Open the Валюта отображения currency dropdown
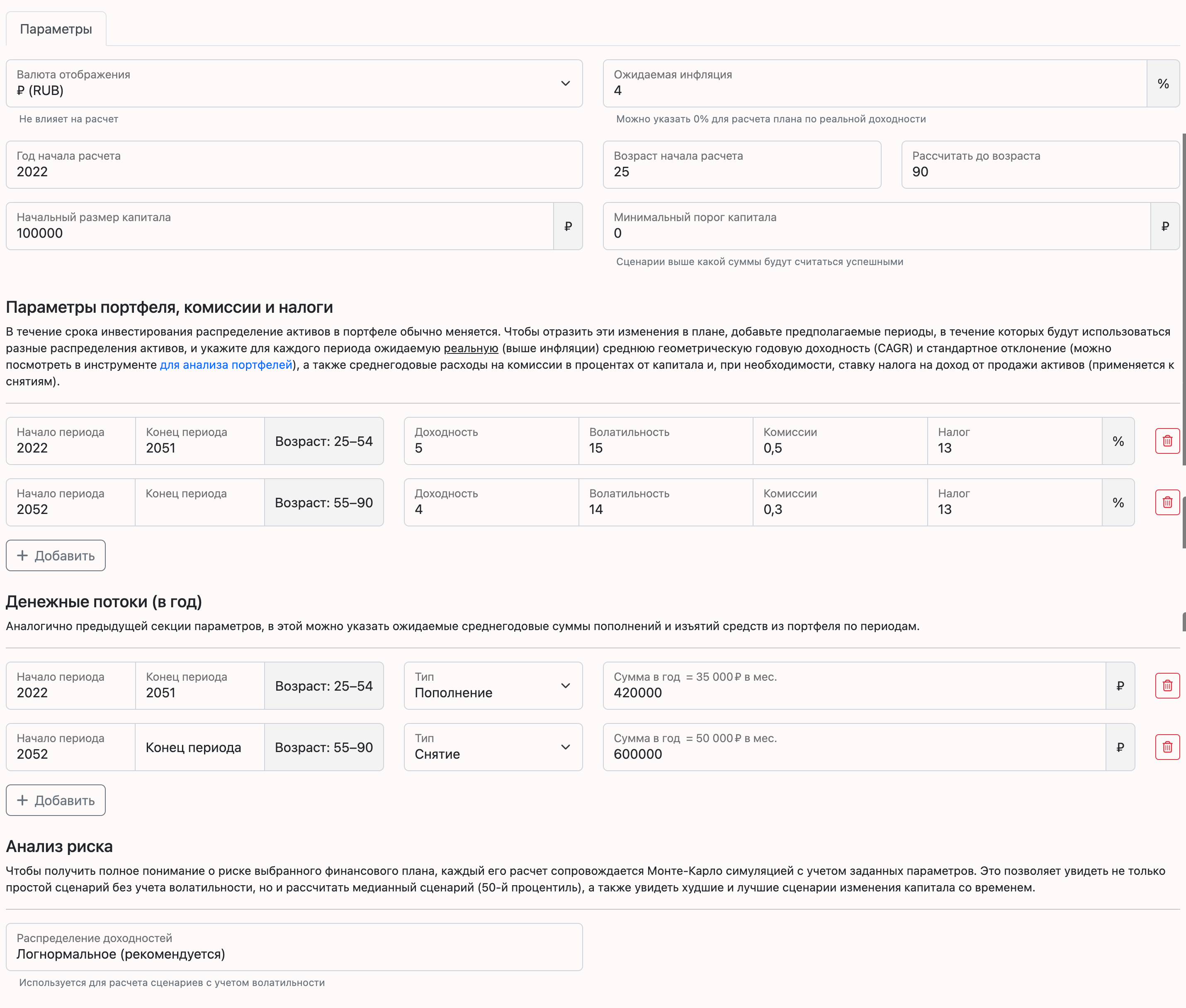The image size is (1186, 1008). [x=294, y=83]
